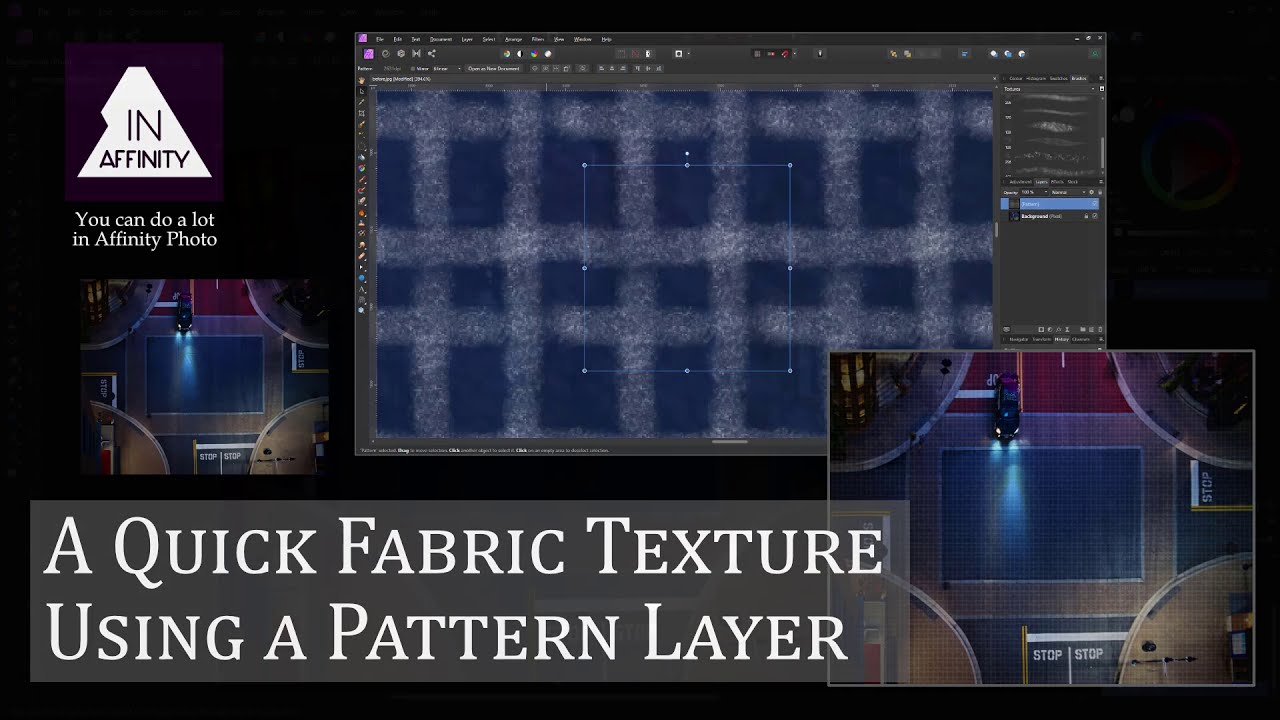
Task: Toggle the Quick Mask toolbar icon
Action: click(679, 53)
